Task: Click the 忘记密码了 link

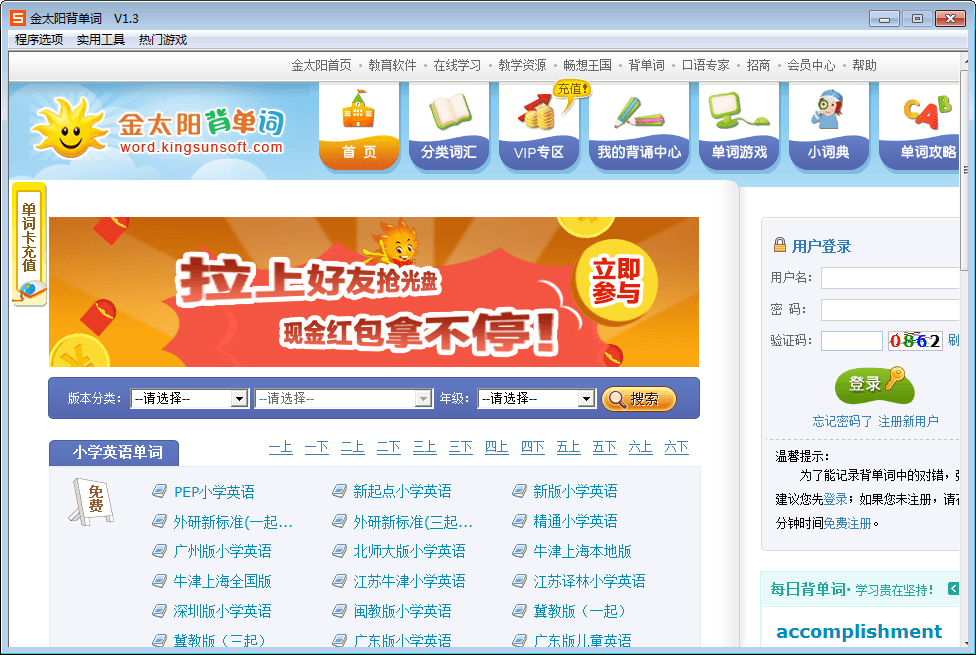Action: (842, 422)
